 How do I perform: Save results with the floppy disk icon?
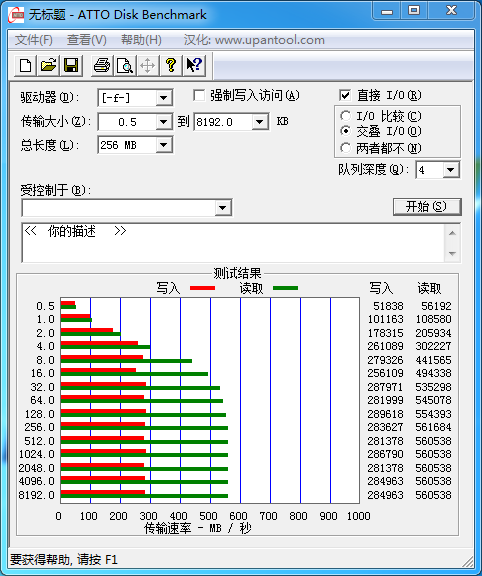point(71,66)
